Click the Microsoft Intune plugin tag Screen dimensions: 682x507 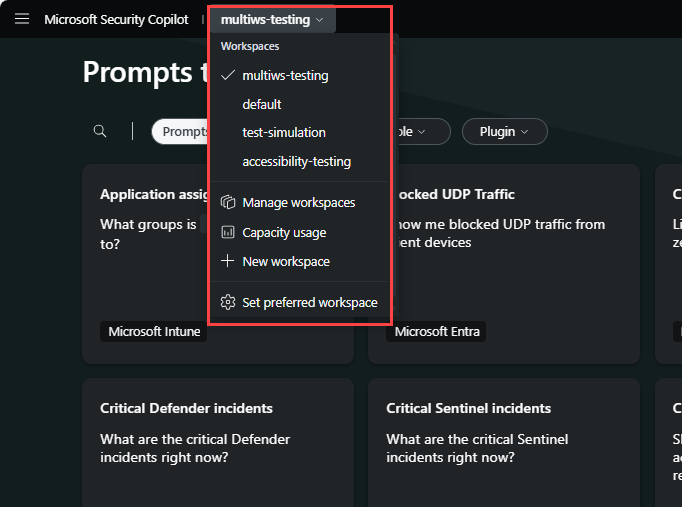pyautogui.click(x=154, y=331)
